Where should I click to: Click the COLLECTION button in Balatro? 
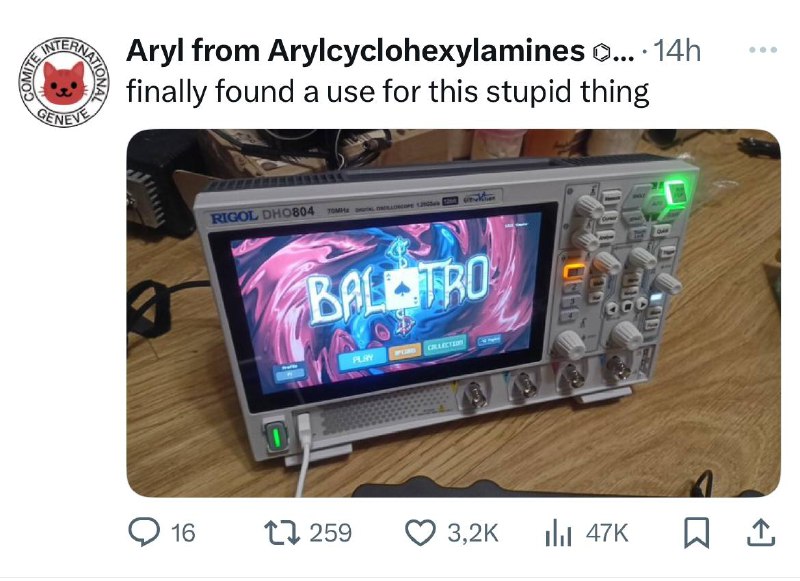point(445,346)
